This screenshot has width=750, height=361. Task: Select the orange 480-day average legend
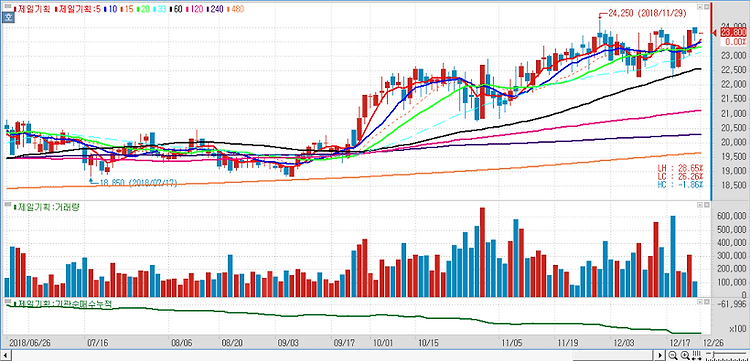[x=235, y=9]
